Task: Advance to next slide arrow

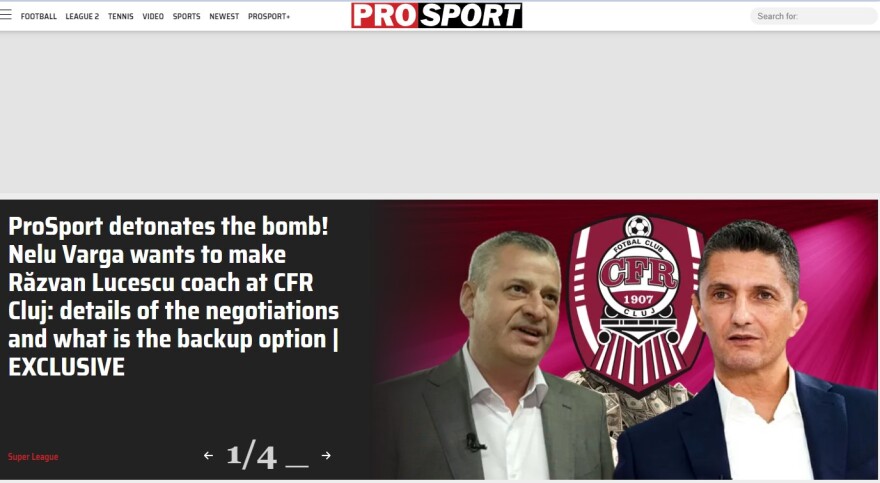Action: pos(326,455)
